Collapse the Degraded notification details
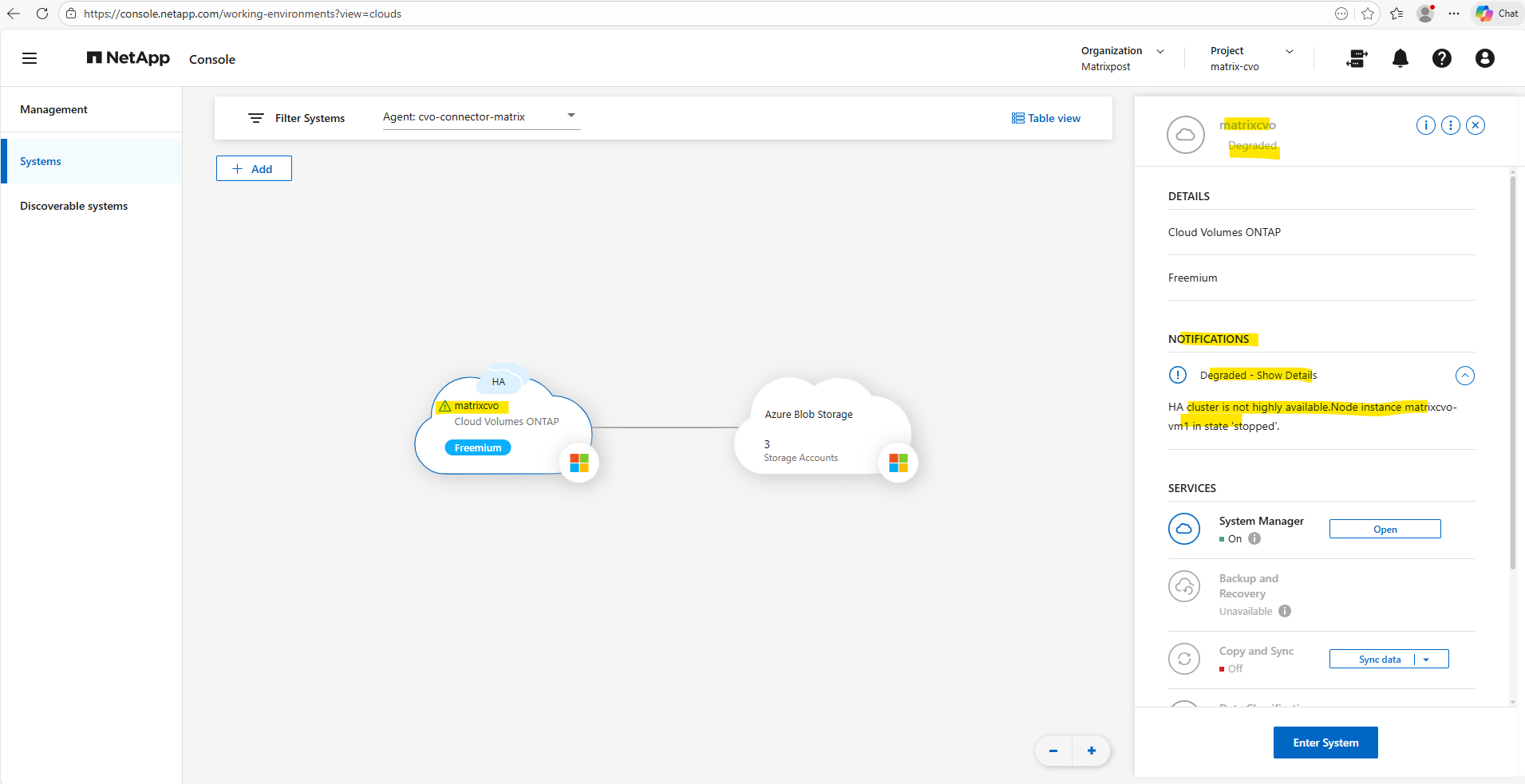This screenshot has width=1525, height=784. (x=1464, y=376)
